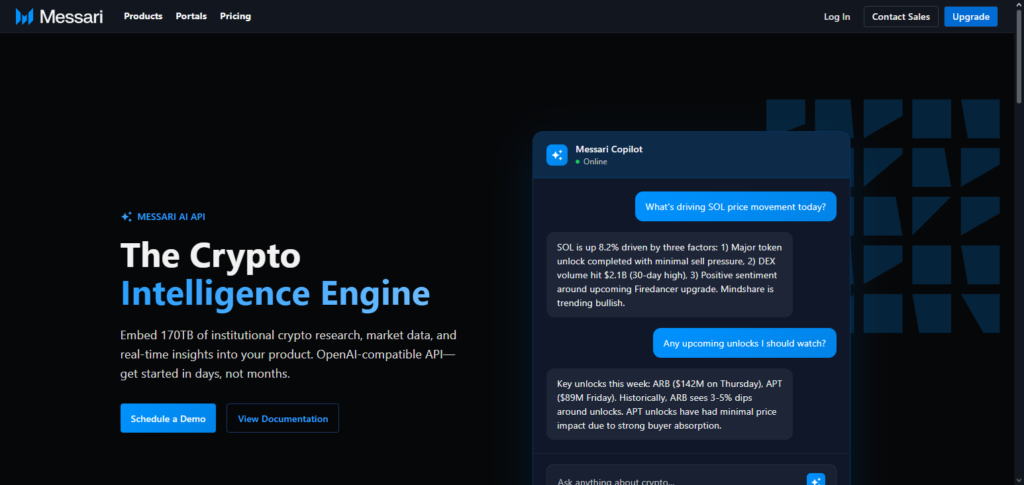
Task: Click the Messari logo icon
Action: click(24, 16)
